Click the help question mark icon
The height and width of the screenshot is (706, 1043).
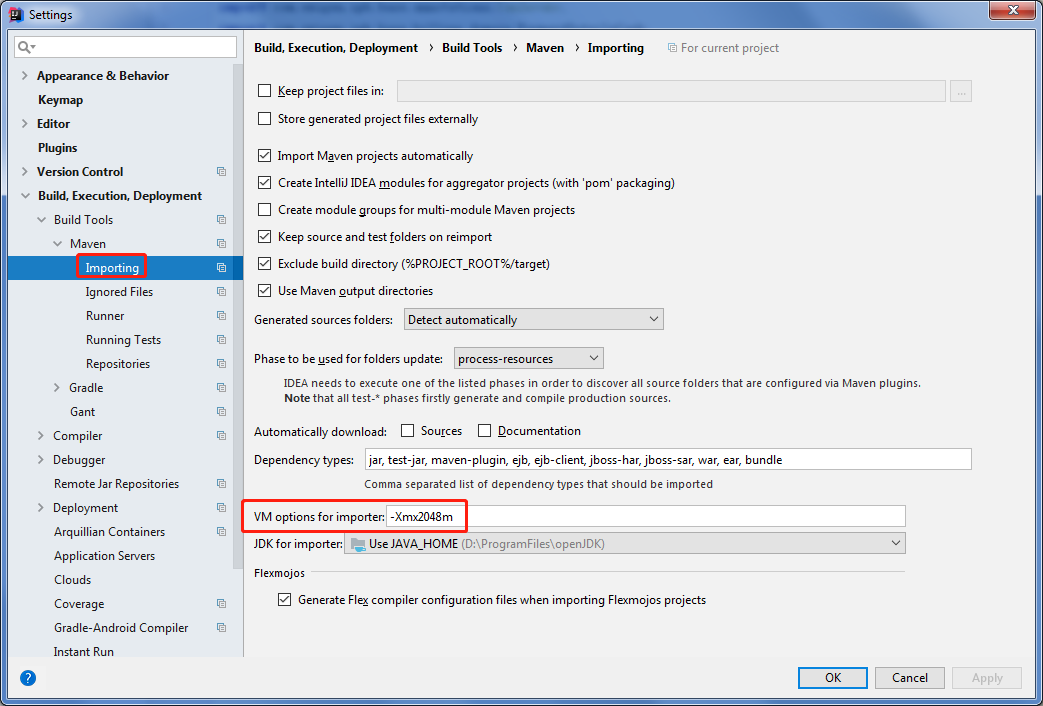point(28,678)
